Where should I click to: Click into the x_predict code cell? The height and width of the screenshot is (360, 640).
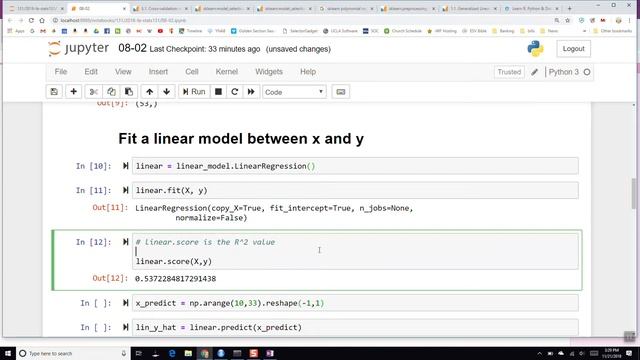tap(355, 303)
